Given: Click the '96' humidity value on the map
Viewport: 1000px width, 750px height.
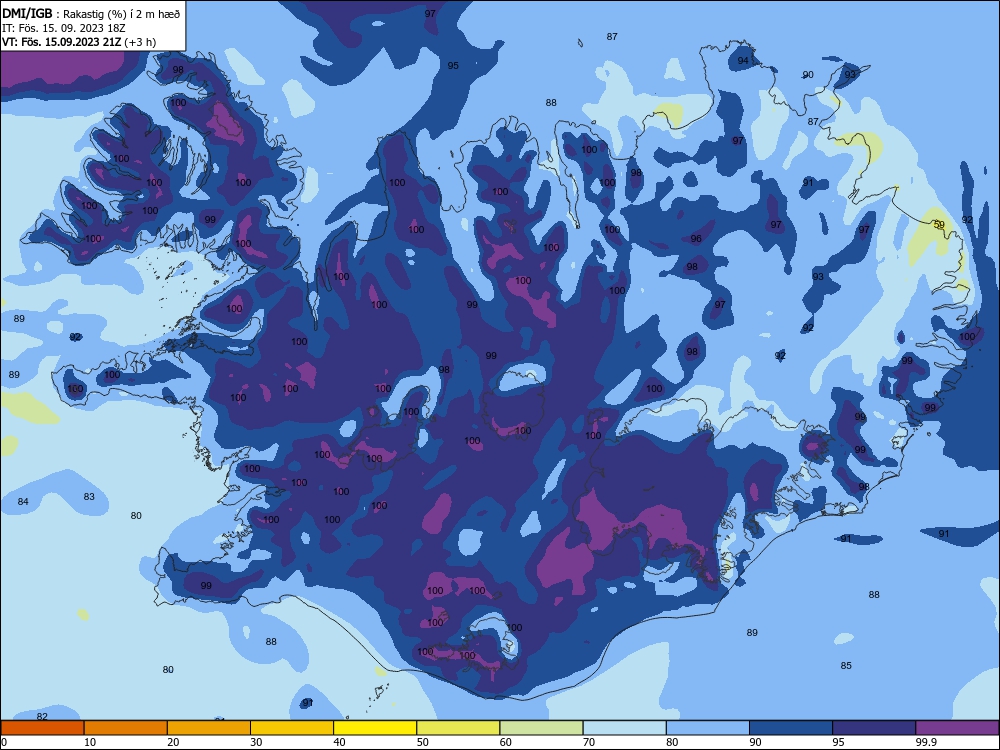Looking at the screenshot, I should (696, 239).
